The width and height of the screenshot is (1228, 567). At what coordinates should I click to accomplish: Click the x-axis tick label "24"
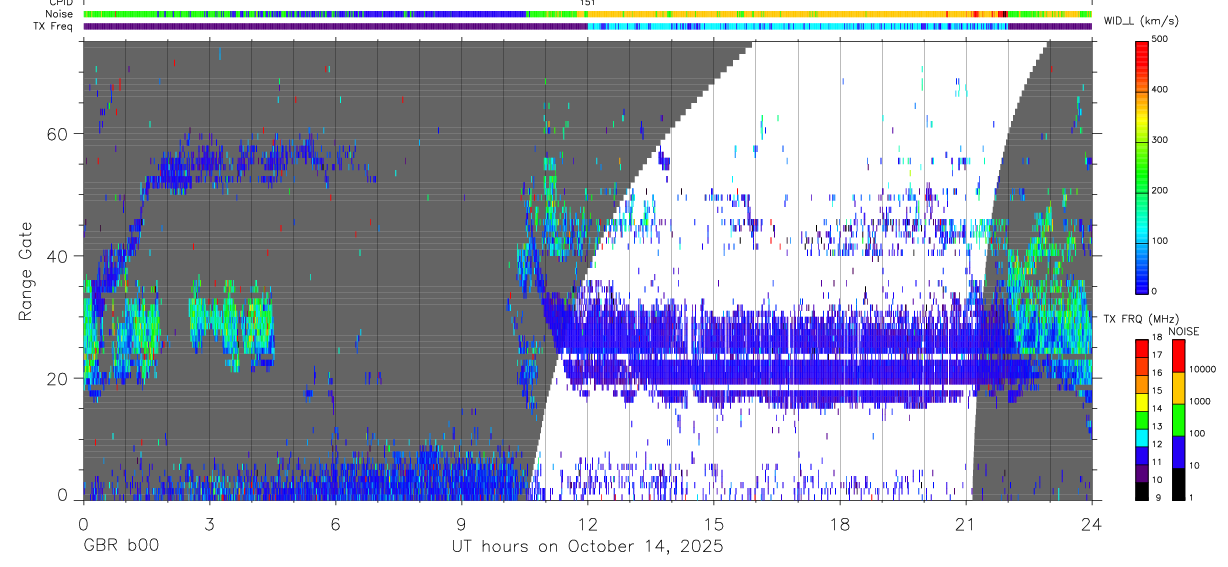[1092, 524]
